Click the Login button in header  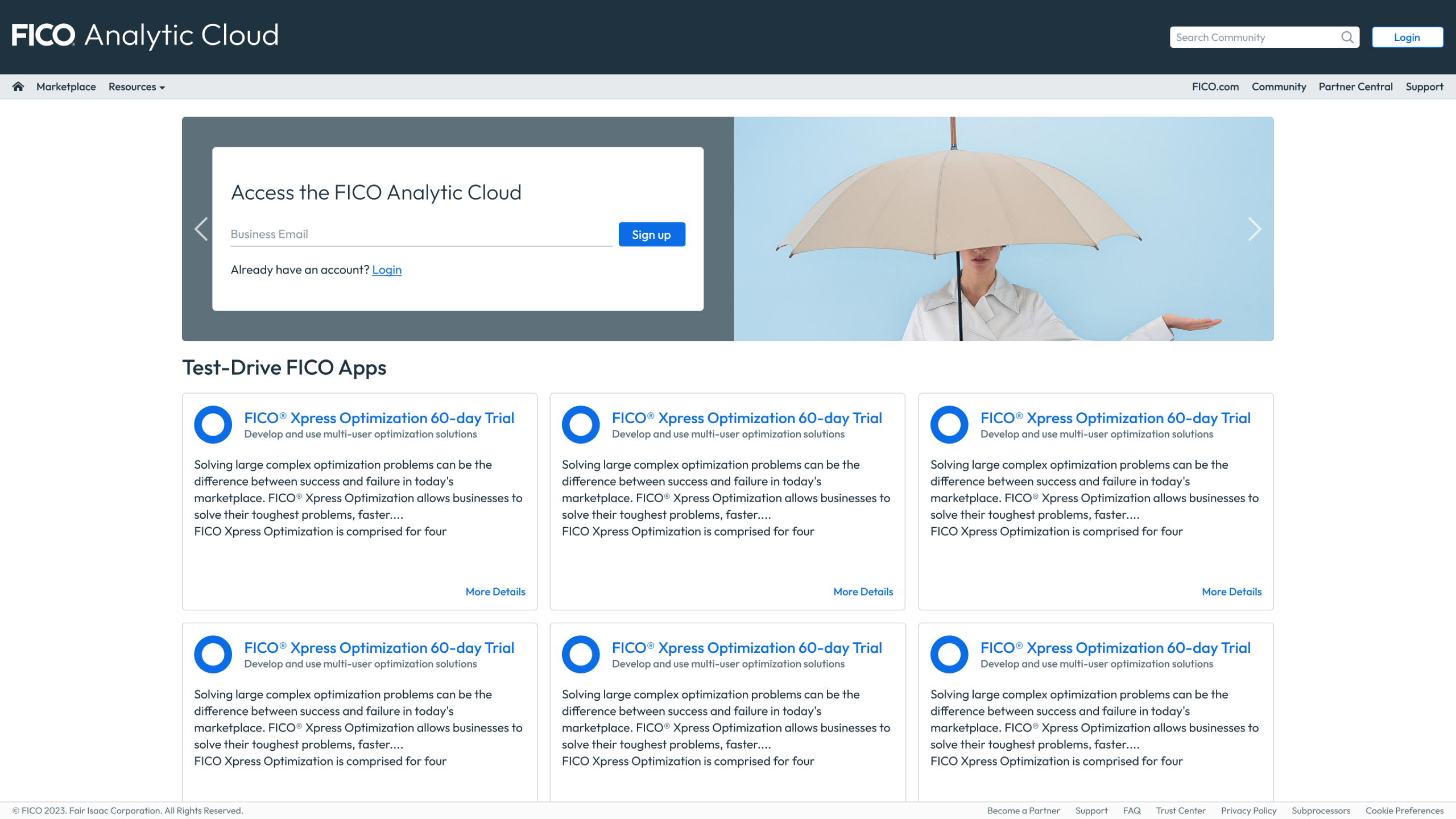1407,38
